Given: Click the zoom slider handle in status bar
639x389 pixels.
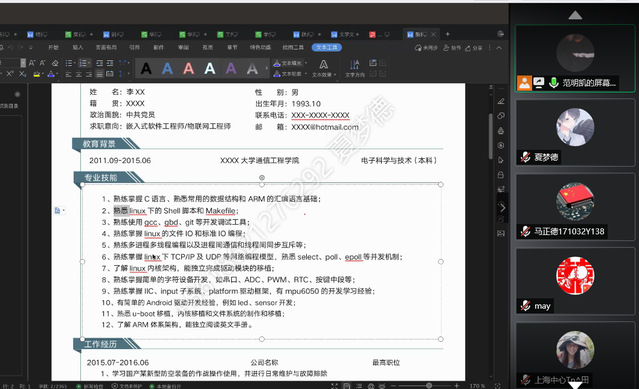Looking at the screenshot, I should pos(429,385).
